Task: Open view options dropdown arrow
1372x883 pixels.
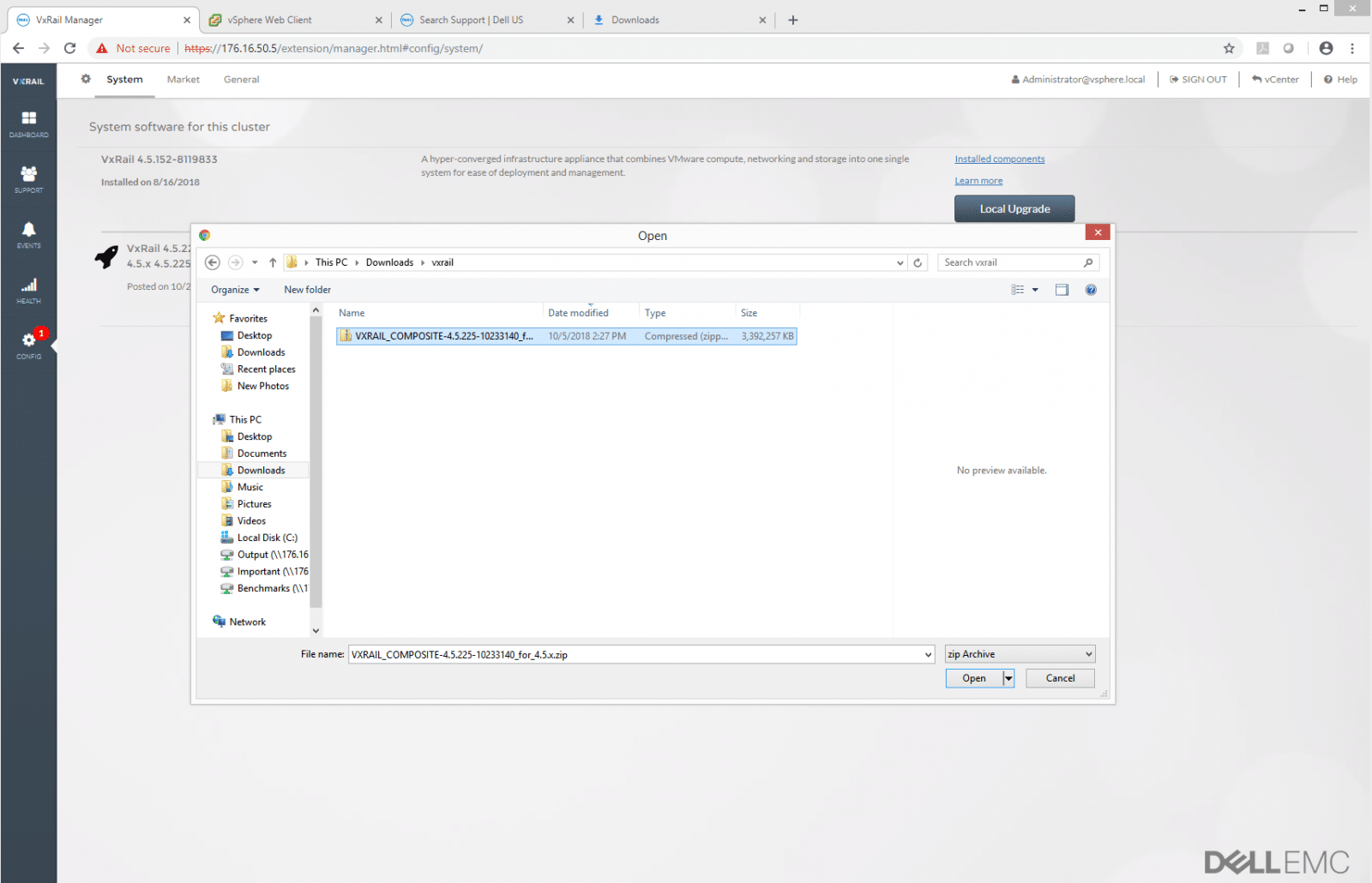Action: click(1035, 290)
